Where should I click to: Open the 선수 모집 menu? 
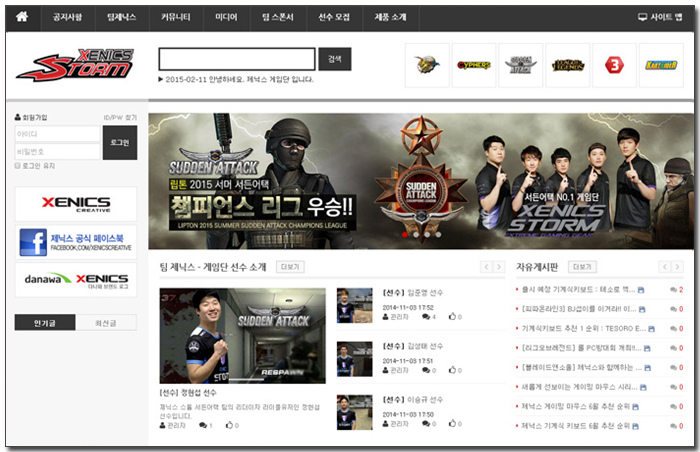tap(334, 17)
